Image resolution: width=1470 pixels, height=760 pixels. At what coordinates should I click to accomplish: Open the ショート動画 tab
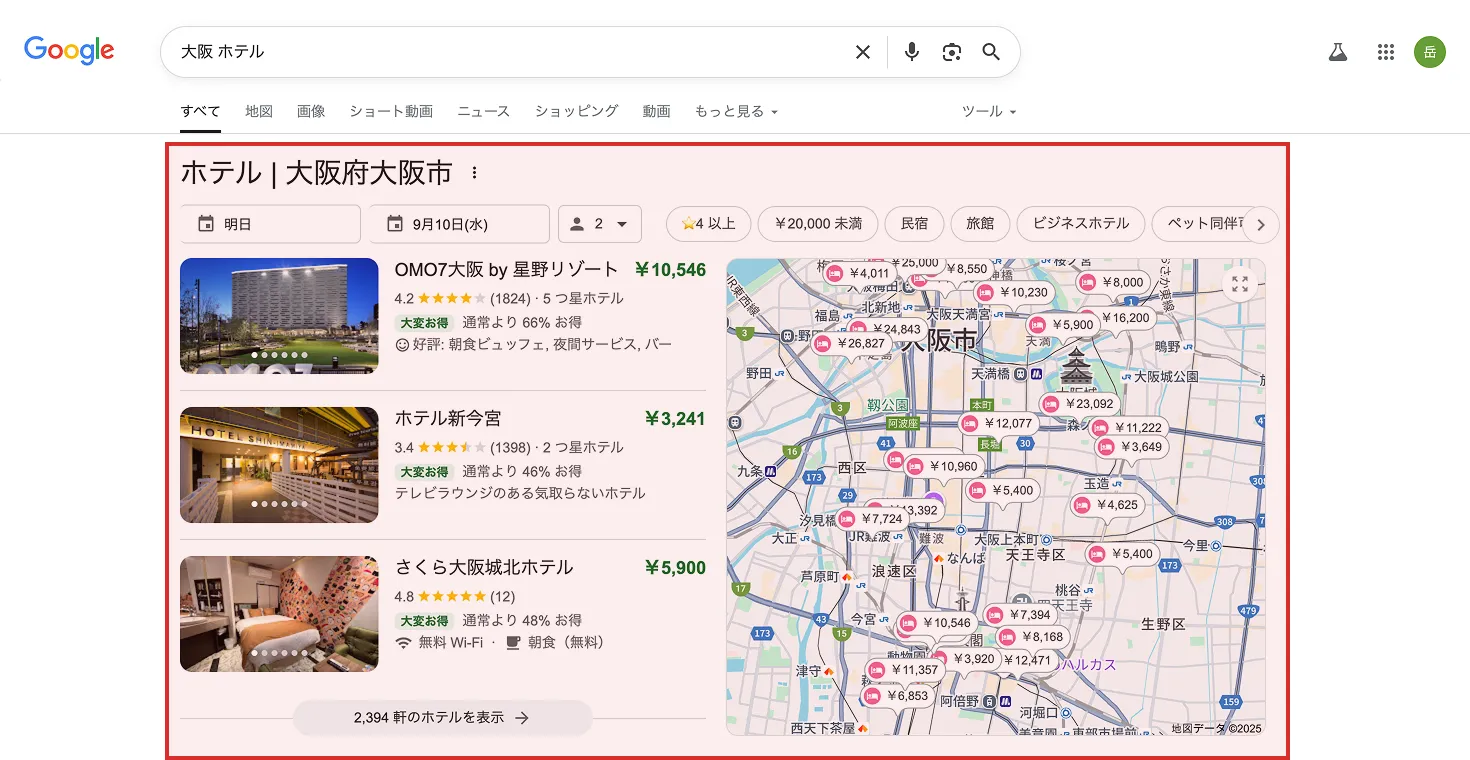[391, 111]
